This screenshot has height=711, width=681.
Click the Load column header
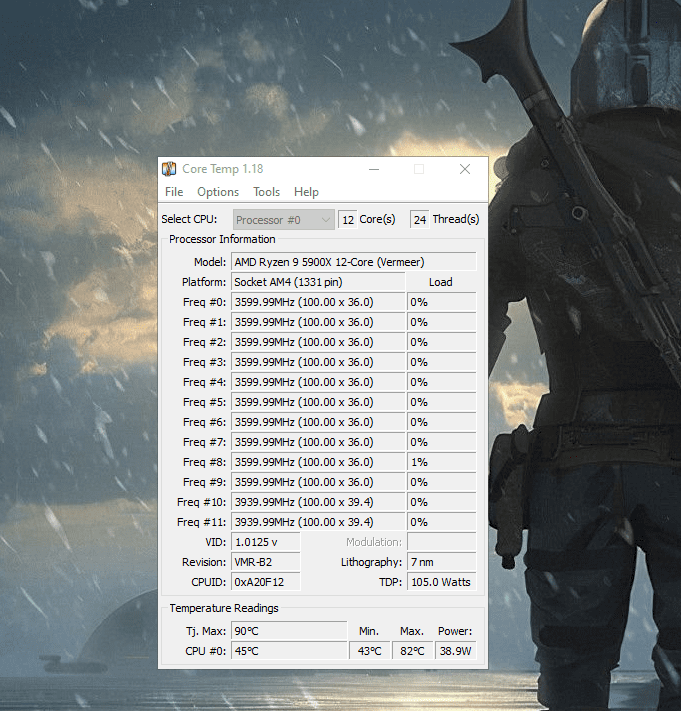point(441,282)
